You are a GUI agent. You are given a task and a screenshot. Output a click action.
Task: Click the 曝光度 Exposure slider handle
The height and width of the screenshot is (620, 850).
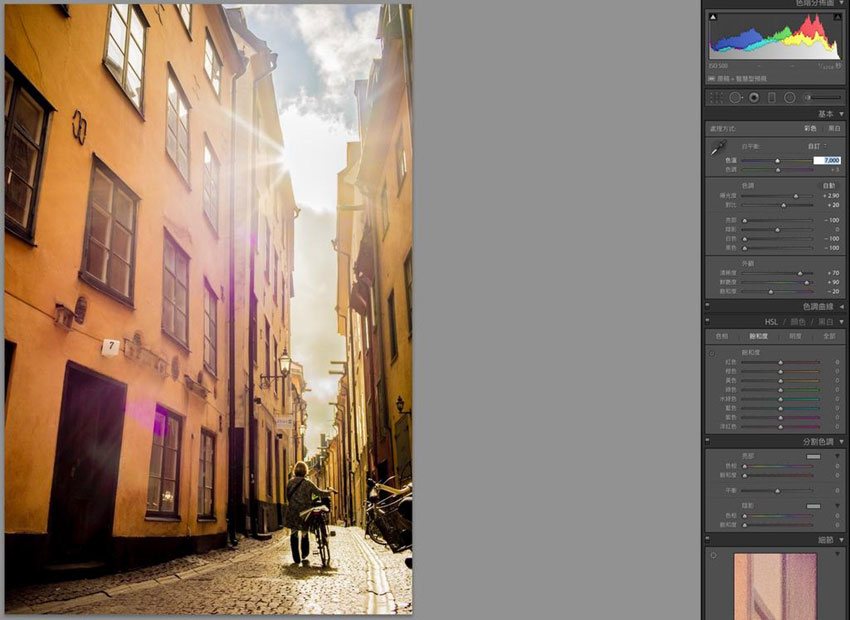pyautogui.click(x=795, y=194)
